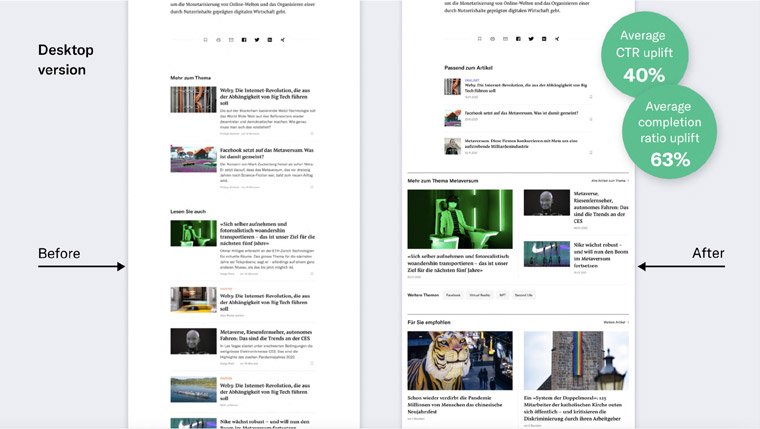
Task: Click the Mehr zum Thema Metaversum heading
Action: [x=443, y=181]
